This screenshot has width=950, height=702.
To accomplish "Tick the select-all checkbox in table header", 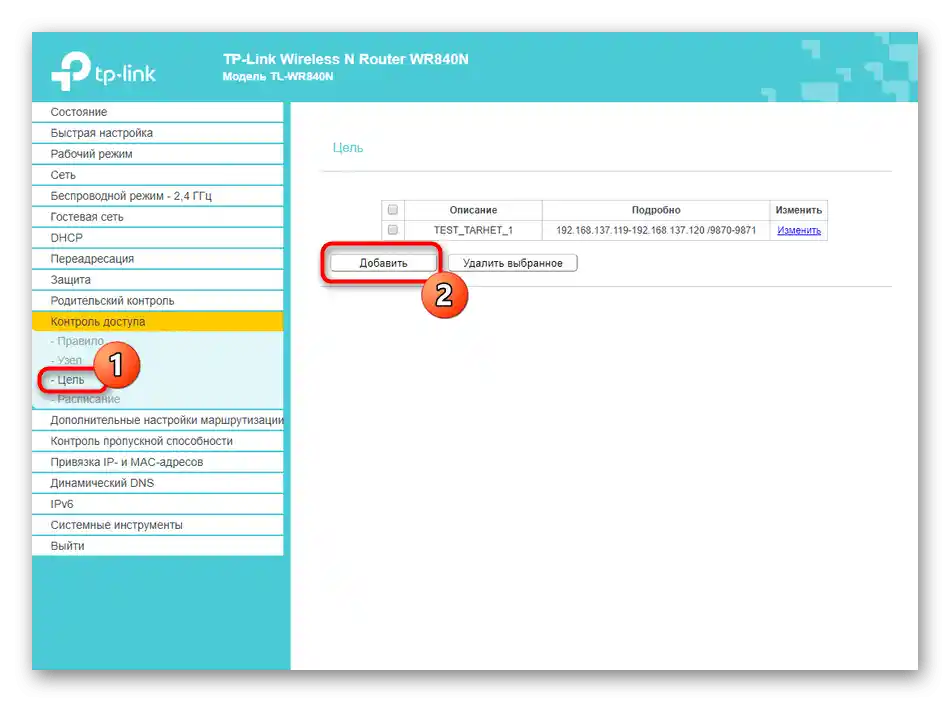I will tap(393, 210).
